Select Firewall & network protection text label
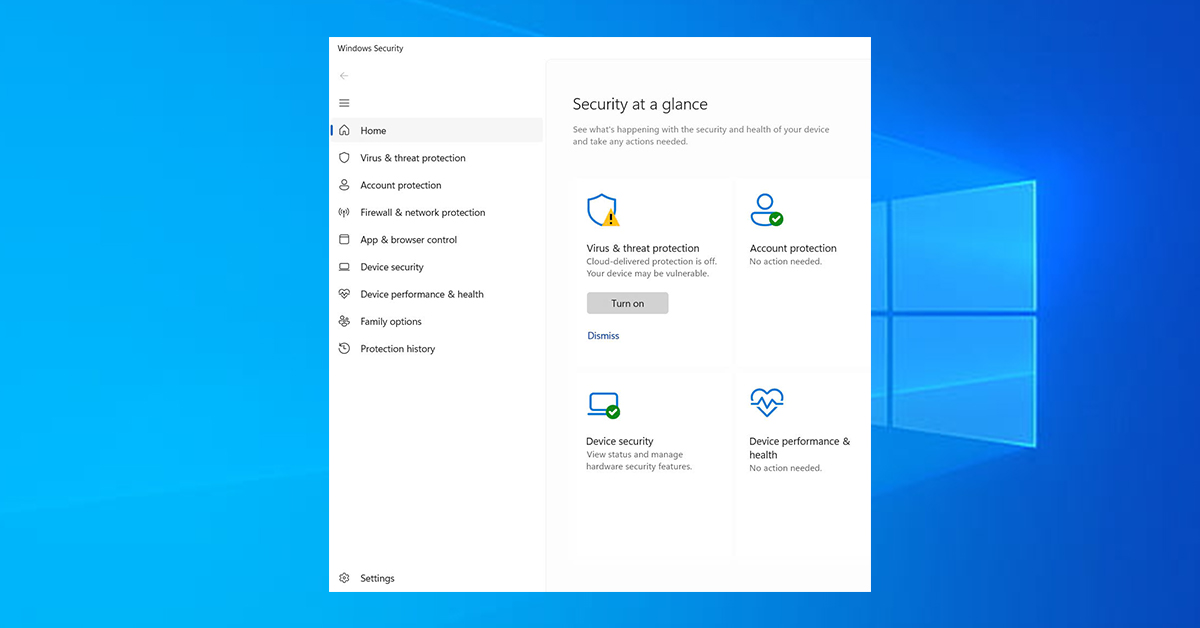The width and height of the screenshot is (1200, 628). 422,213
